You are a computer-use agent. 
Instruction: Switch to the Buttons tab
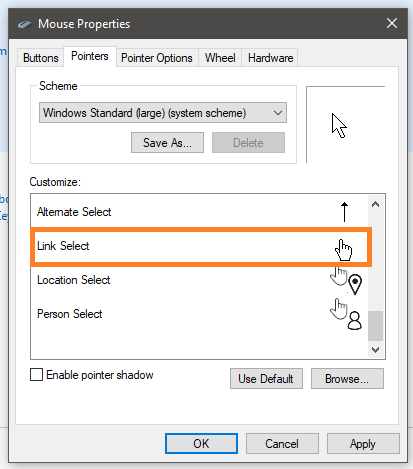pos(41,58)
